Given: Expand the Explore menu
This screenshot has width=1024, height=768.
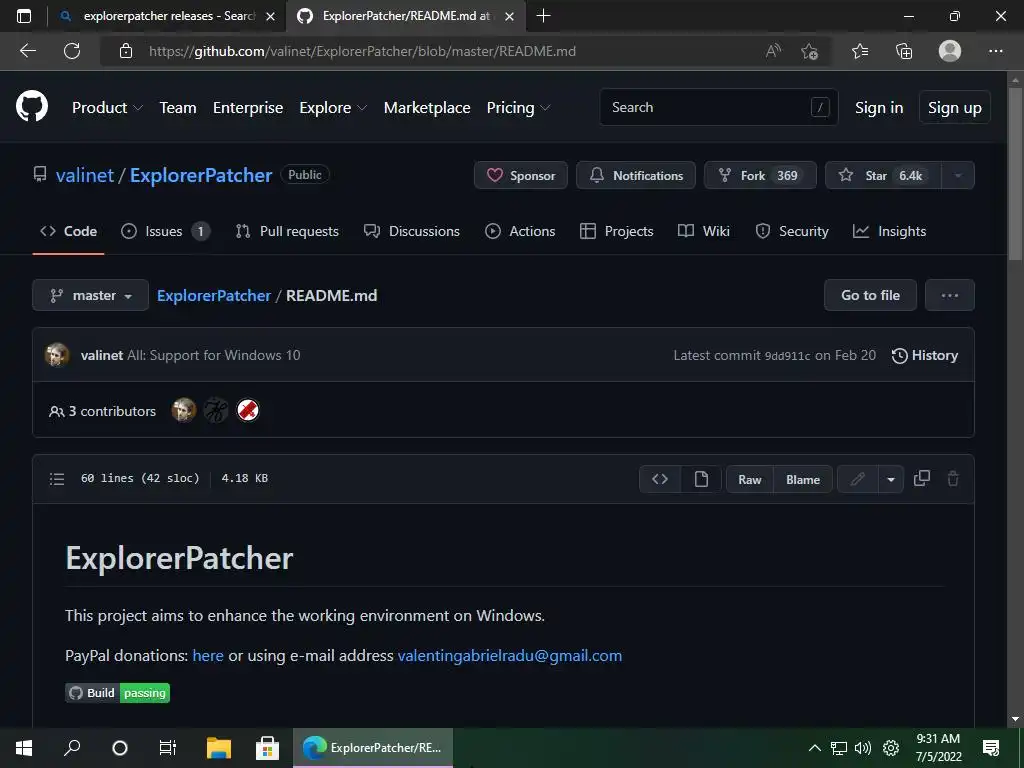Looking at the screenshot, I should (x=333, y=108).
